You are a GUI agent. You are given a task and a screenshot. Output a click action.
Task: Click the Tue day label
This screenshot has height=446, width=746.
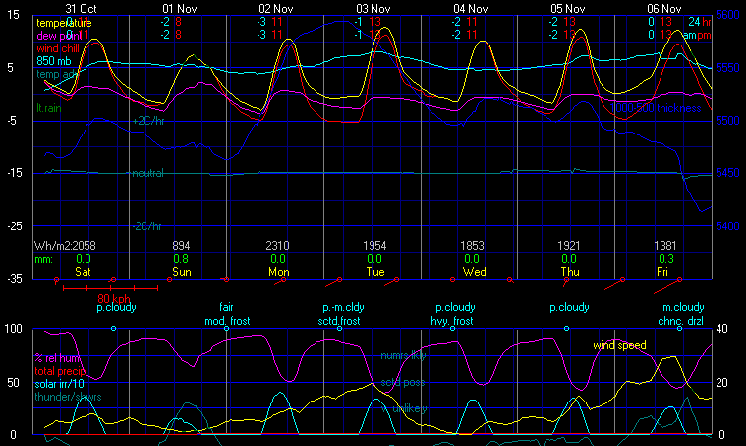click(x=375, y=272)
